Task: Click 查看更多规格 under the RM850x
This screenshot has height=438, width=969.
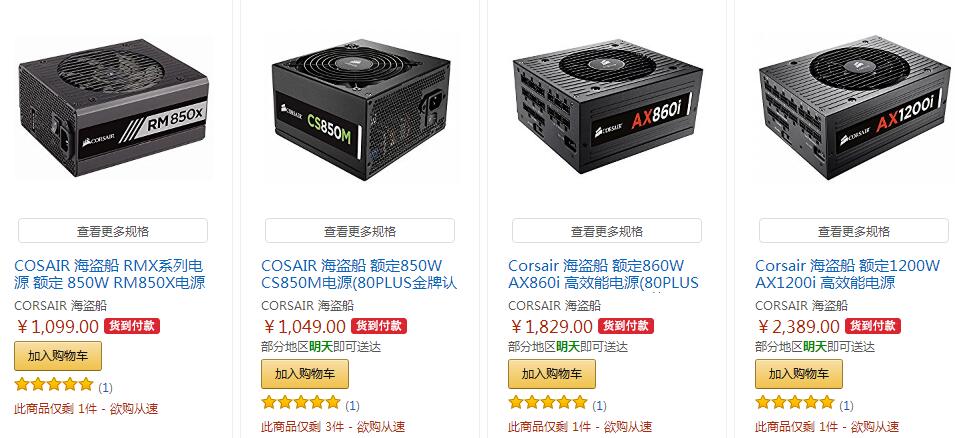Action: (113, 231)
